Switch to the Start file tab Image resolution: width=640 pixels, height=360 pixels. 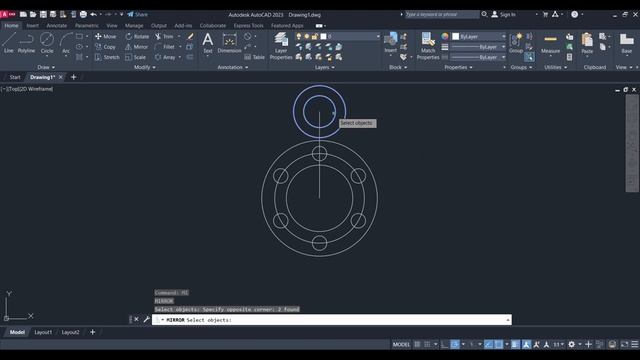tap(15, 77)
